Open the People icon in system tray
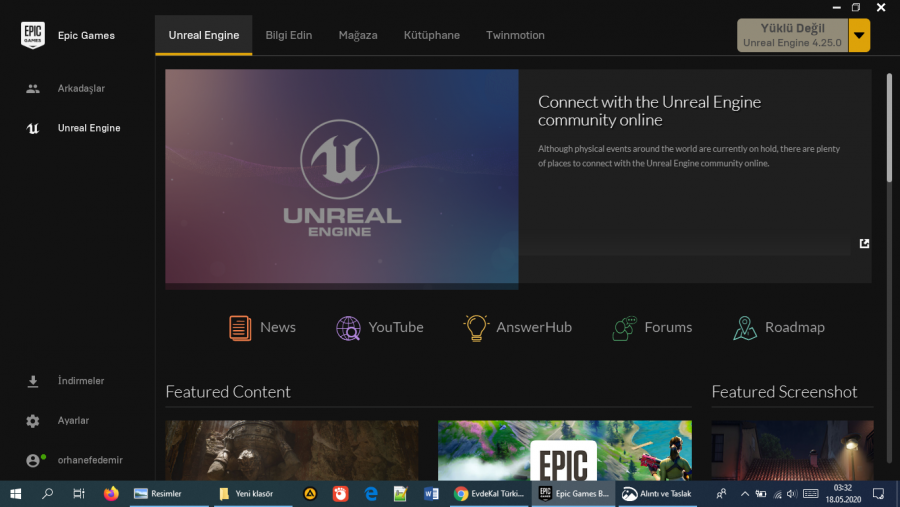Viewport: 900px width, 507px height. click(721, 494)
